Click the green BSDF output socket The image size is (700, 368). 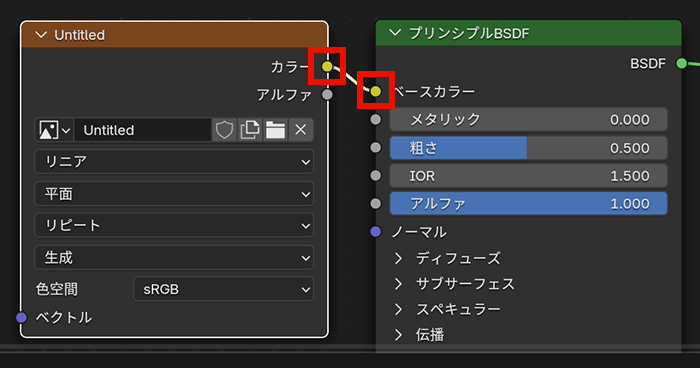[681, 63]
